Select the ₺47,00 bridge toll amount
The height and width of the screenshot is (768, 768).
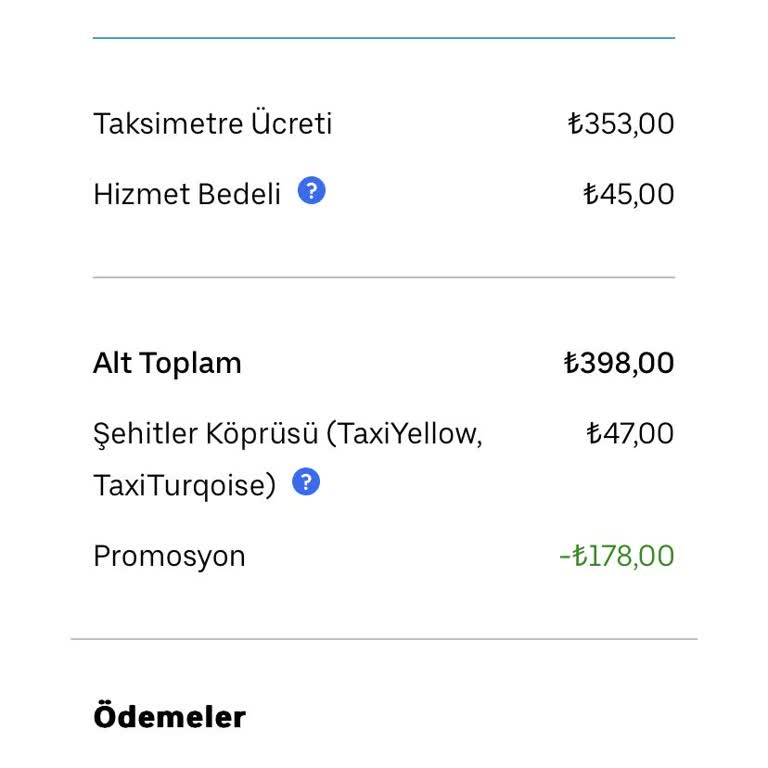(629, 434)
